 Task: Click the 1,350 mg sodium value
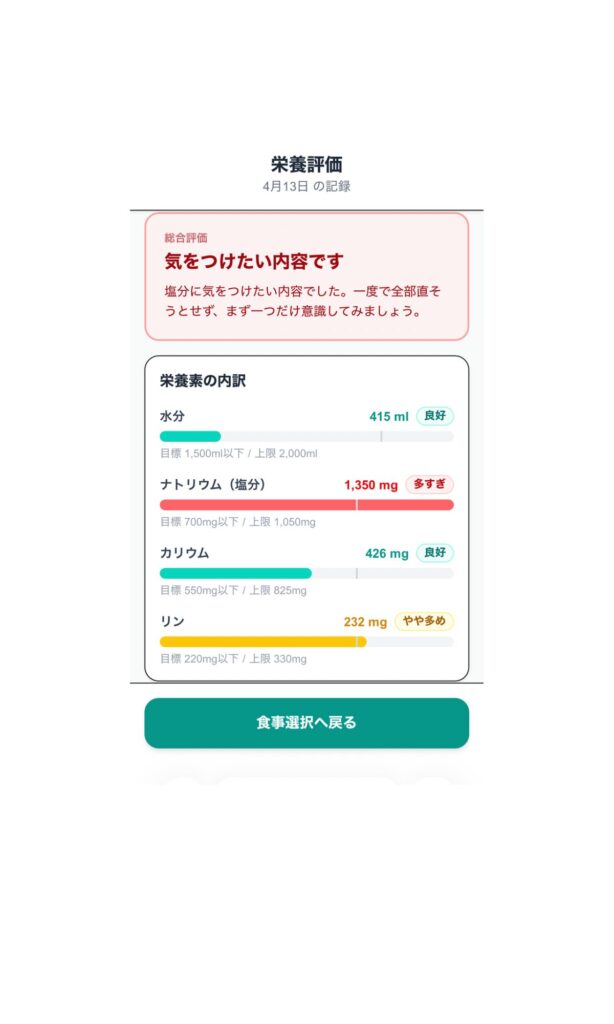(x=370, y=485)
